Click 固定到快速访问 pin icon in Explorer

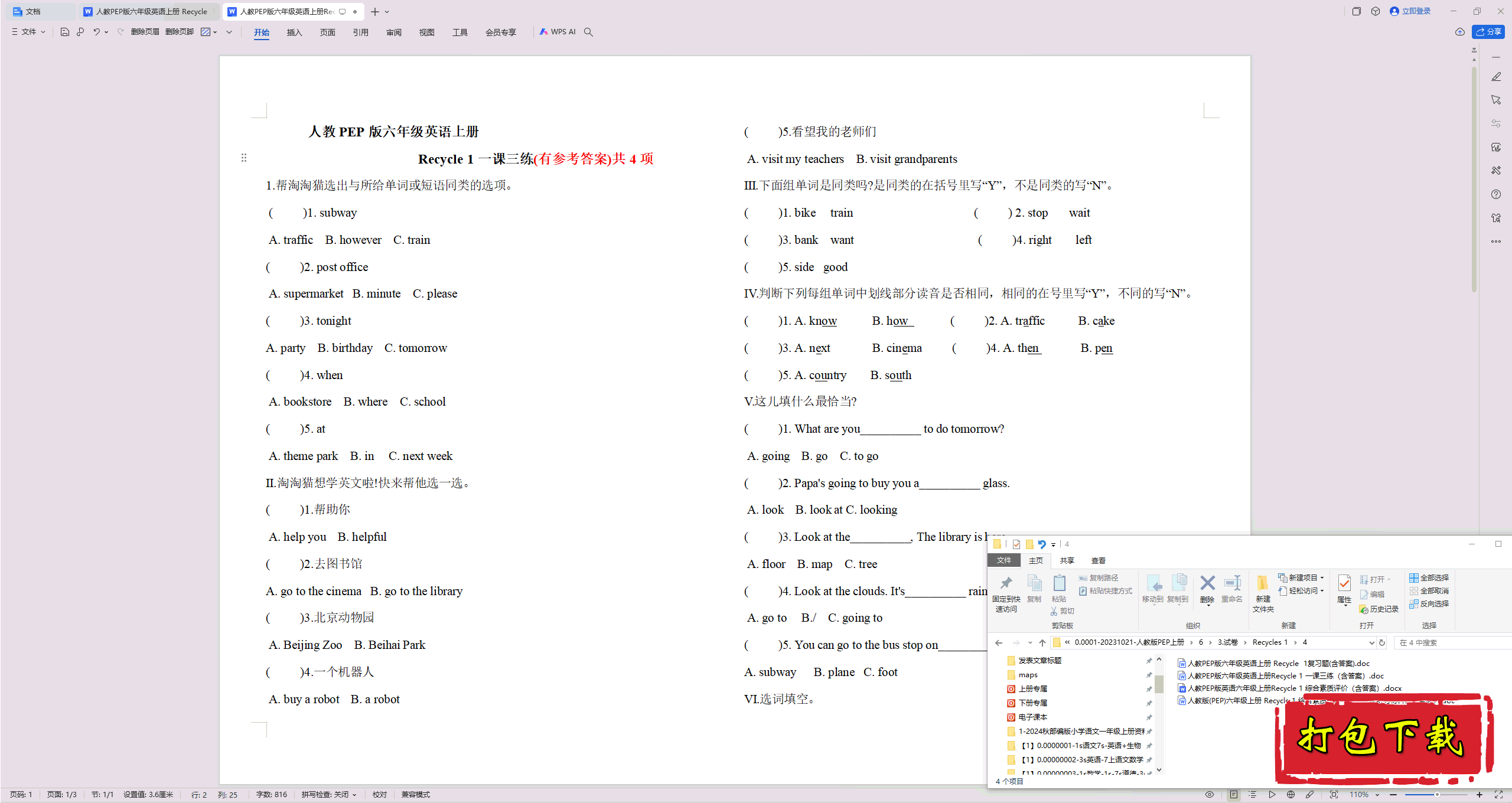pyautogui.click(x=1006, y=593)
